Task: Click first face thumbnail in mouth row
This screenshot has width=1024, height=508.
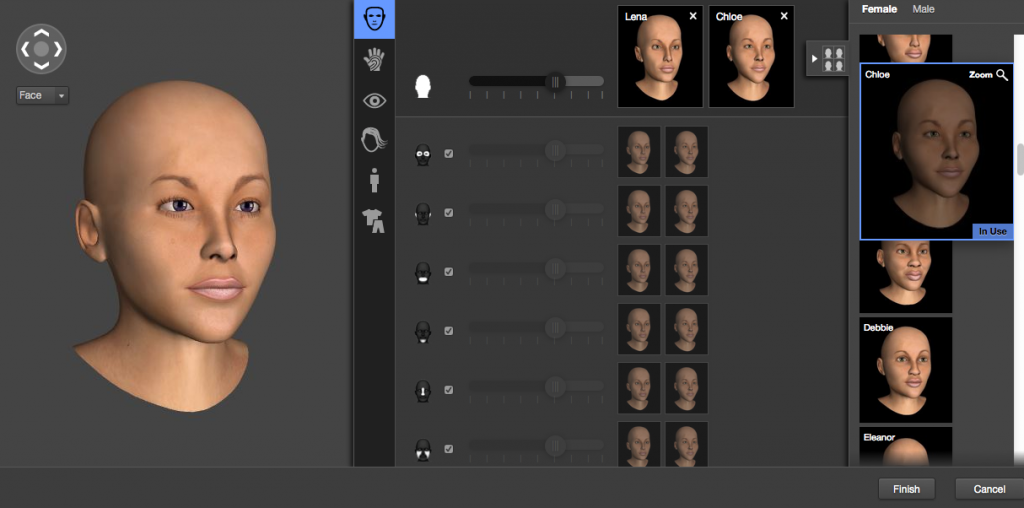Action: click(x=639, y=270)
